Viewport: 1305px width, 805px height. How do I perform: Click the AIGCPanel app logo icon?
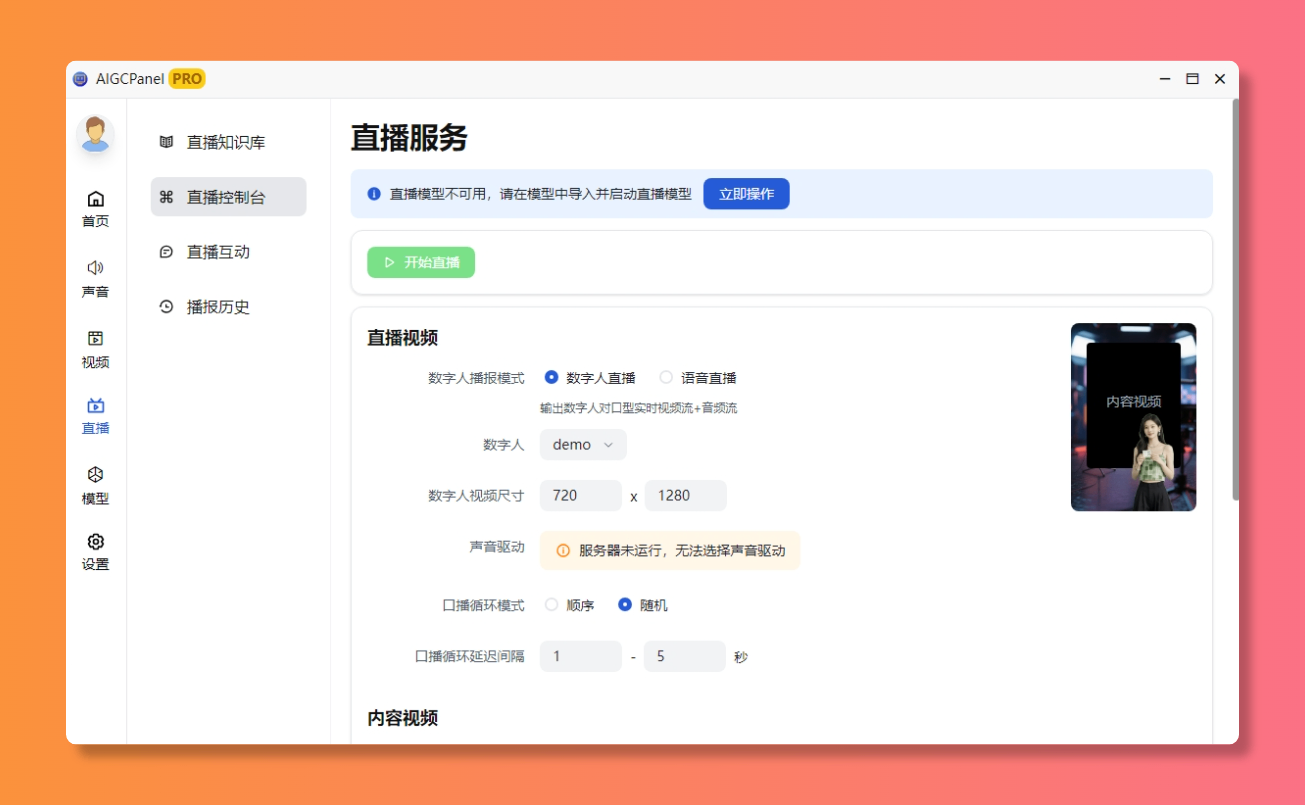tap(81, 79)
